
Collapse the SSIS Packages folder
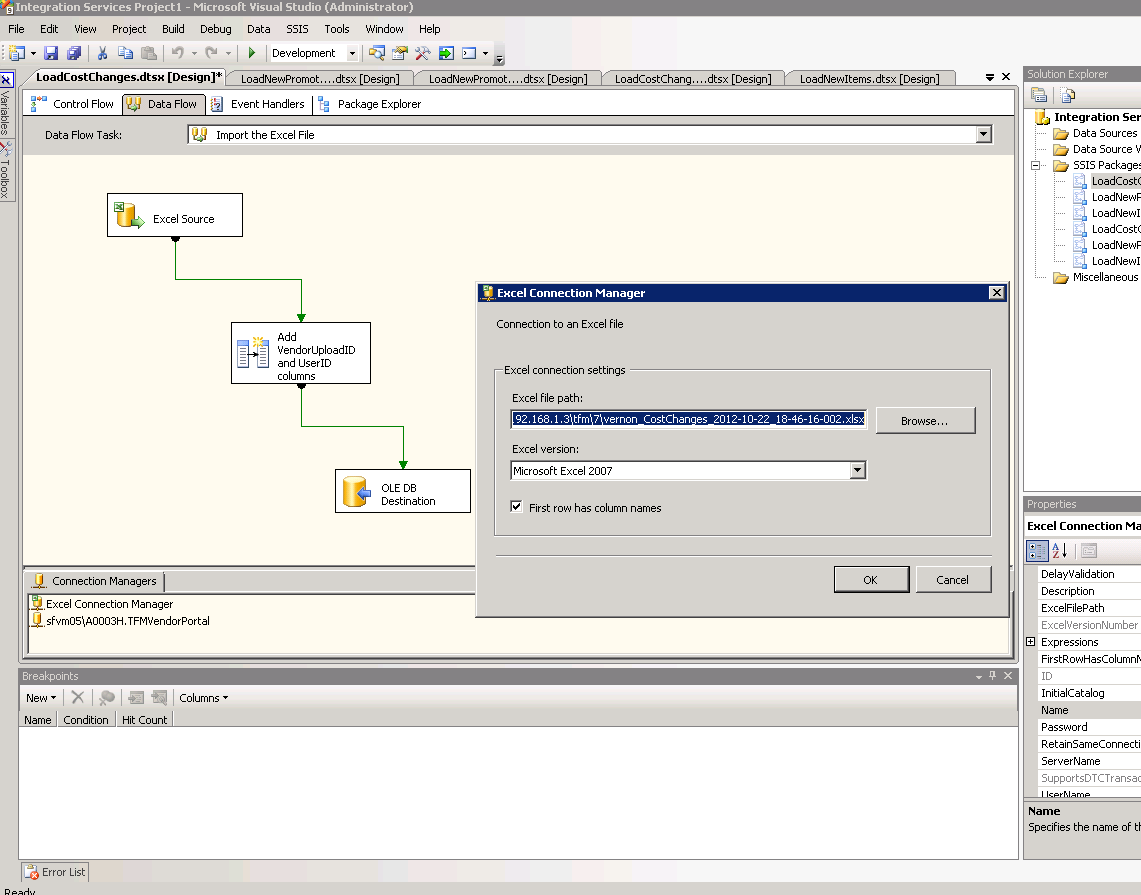(1036, 165)
